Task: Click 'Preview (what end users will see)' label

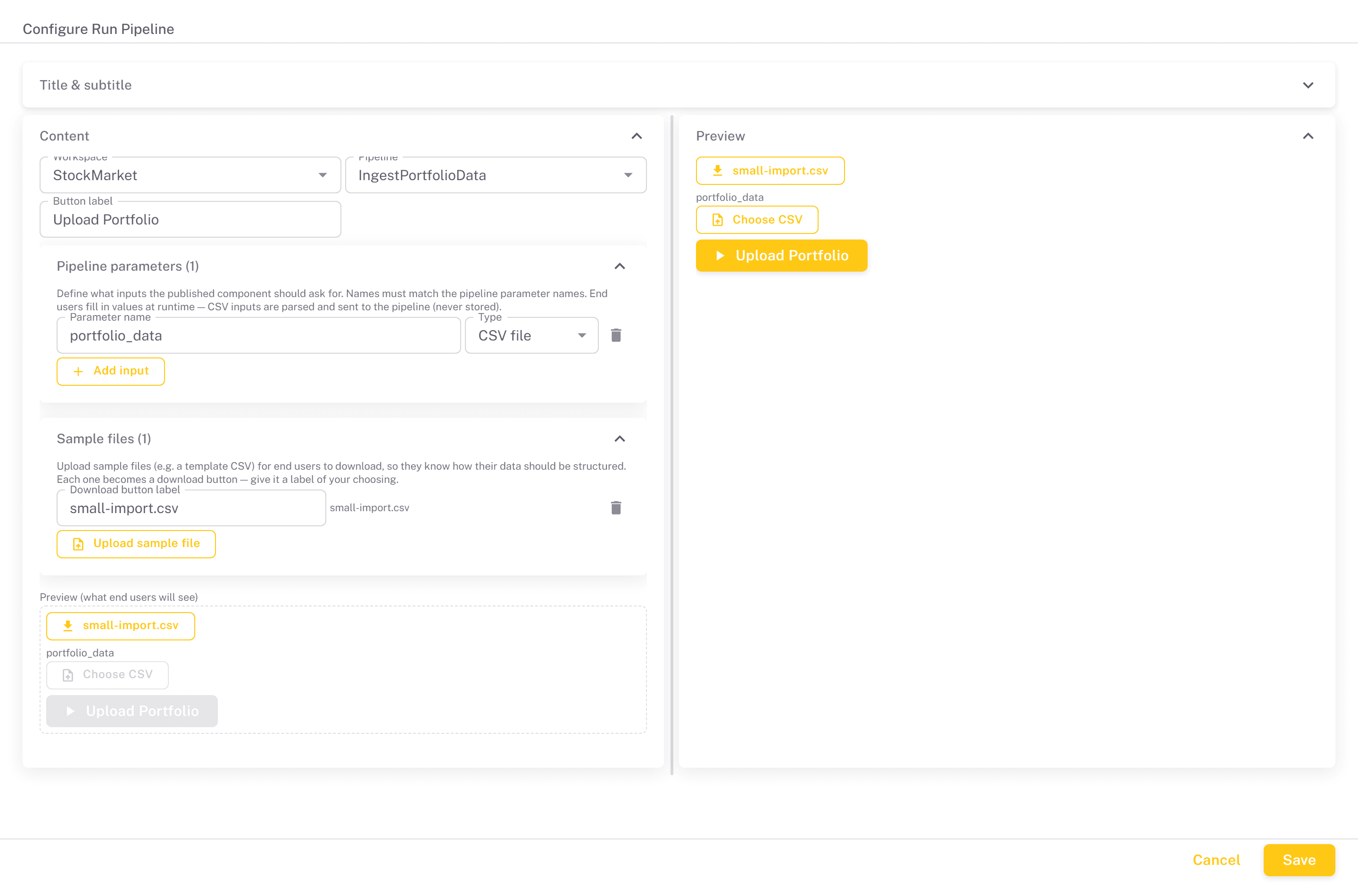Action: [x=119, y=597]
